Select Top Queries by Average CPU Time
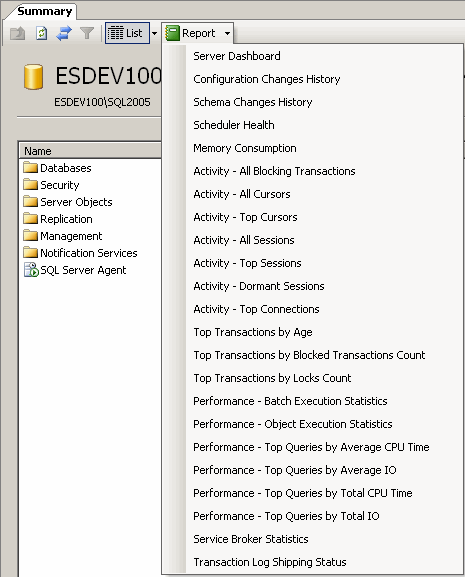The width and height of the screenshot is (465, 577). pos(312,447)
